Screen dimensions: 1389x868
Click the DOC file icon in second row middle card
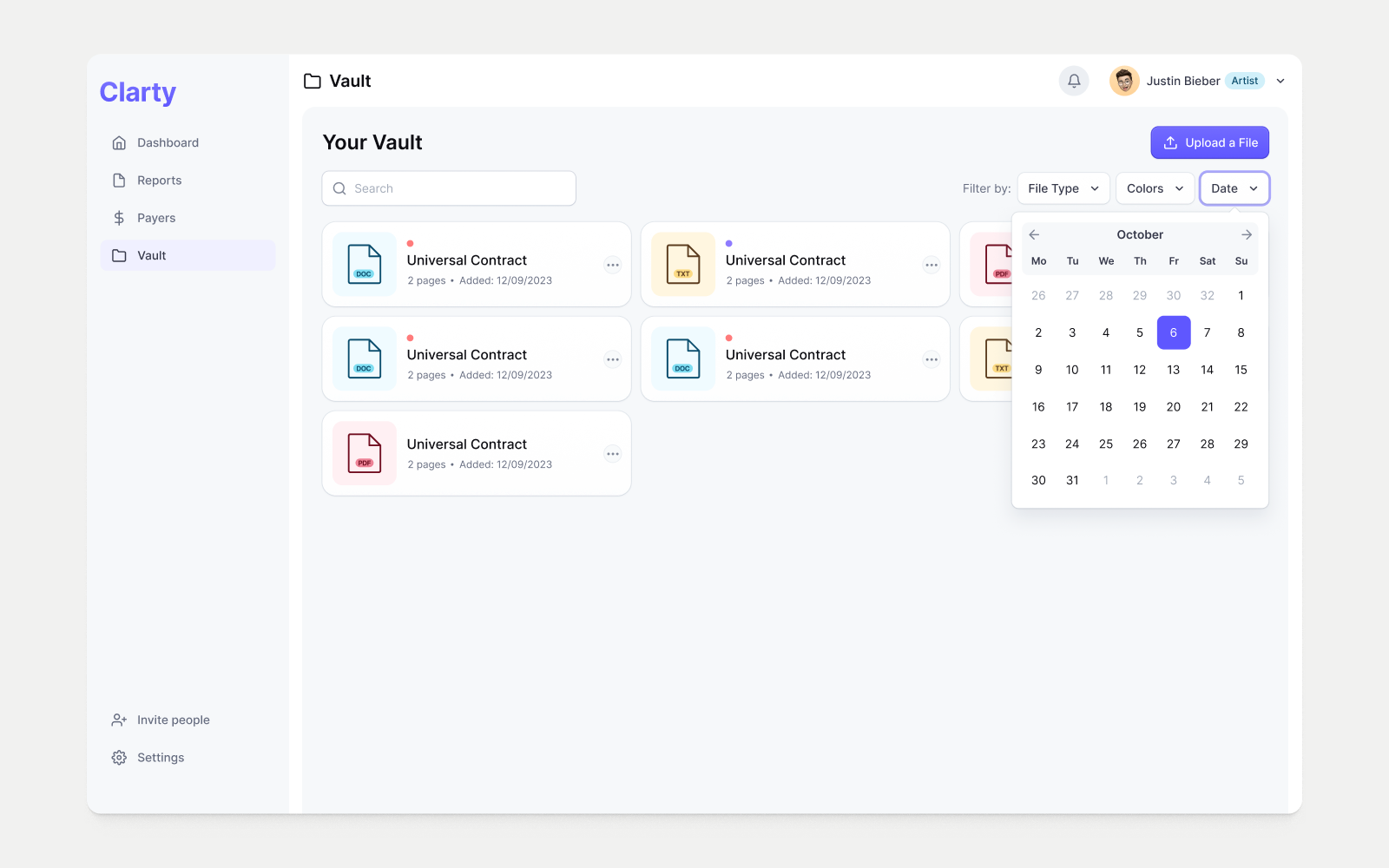[683, 358]
